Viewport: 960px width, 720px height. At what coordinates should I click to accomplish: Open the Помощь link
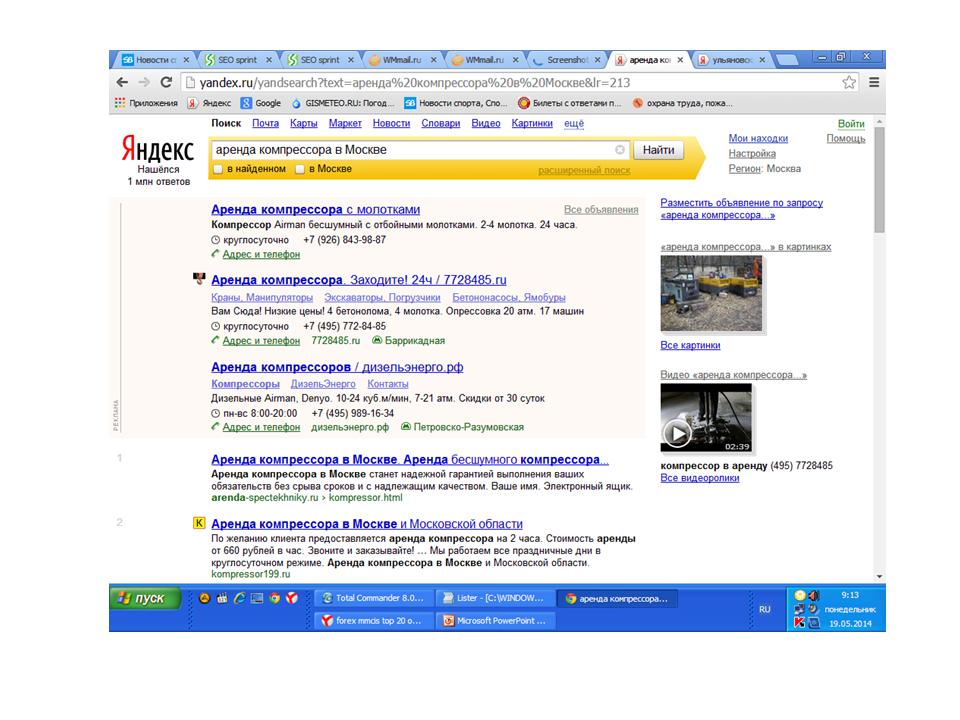pyautogui.click(x=846, y=138)
